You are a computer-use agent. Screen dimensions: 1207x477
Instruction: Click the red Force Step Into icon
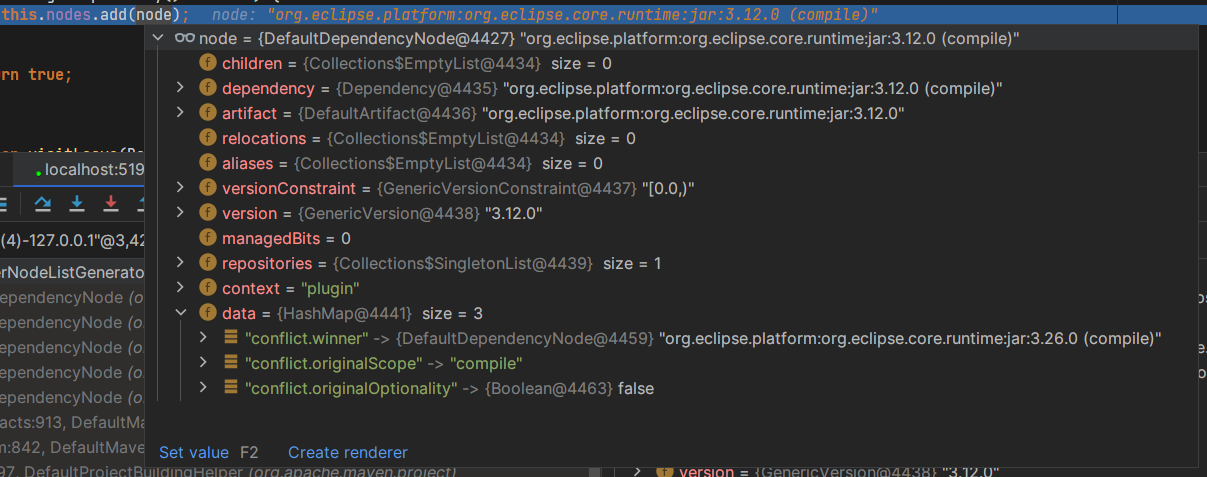(111, 204)
